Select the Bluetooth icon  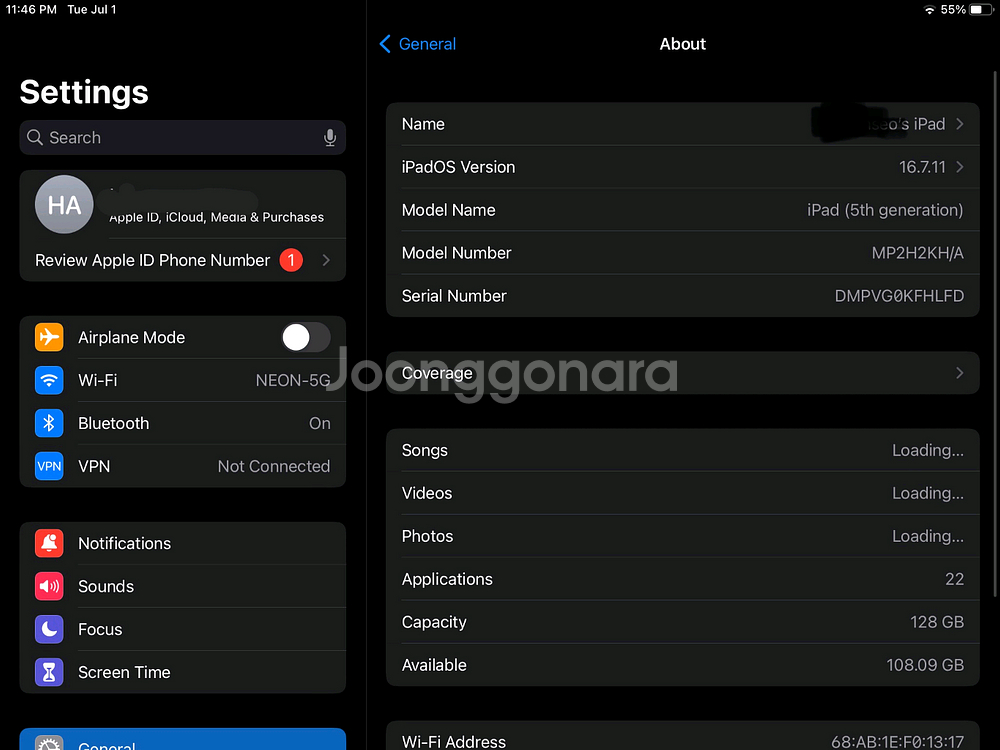coord(49,423)
